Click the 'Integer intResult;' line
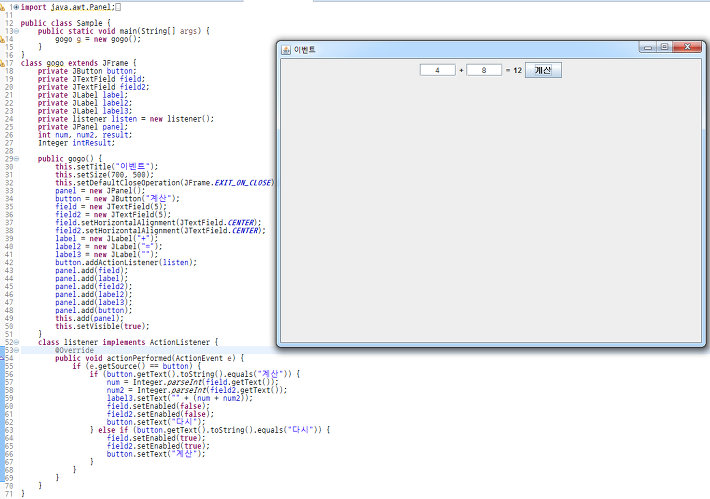This screenshot has height=499, width=710. point(76,143)
